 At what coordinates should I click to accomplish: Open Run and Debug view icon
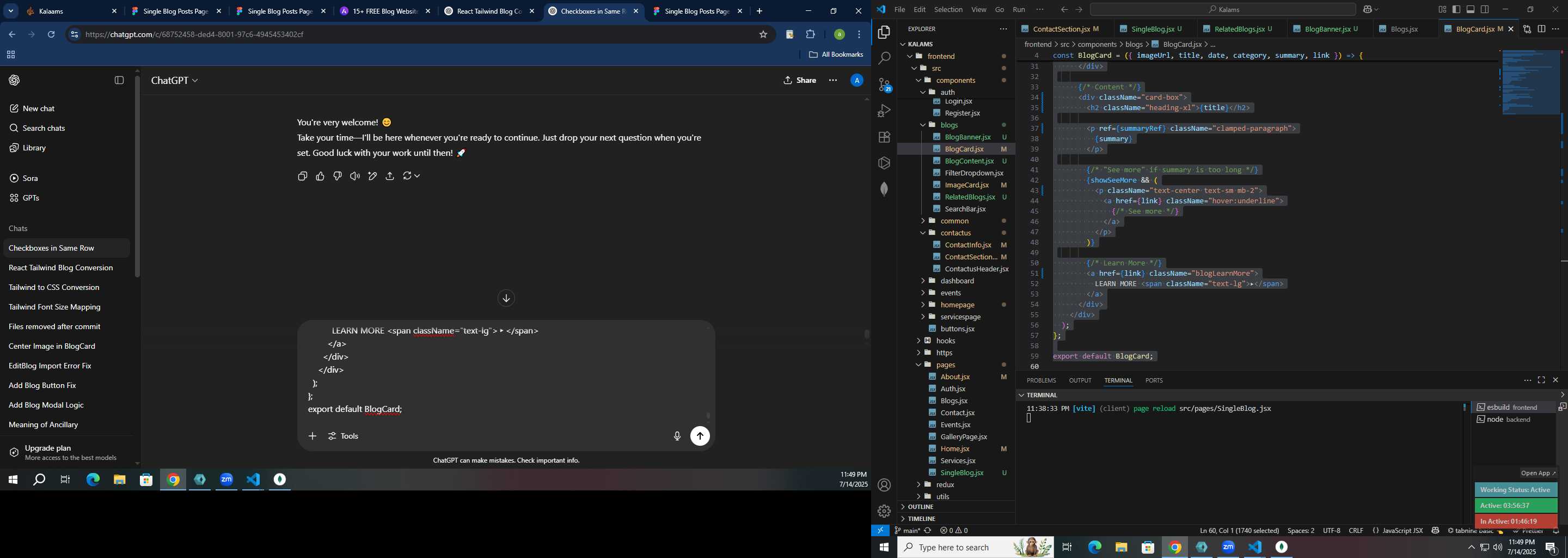(884, 111)
